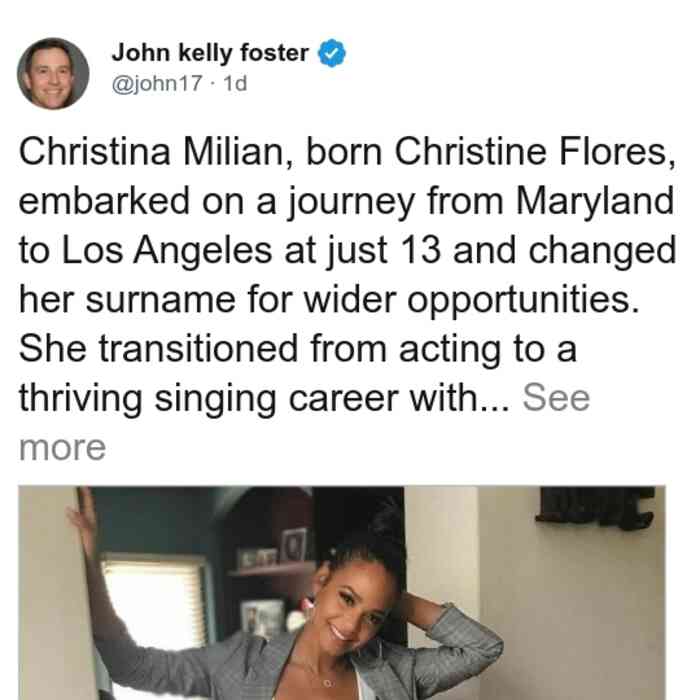The height and width of the screenshot is (700, 700).
Task: Click the blue verified checkmark badge
Action: 332,53
